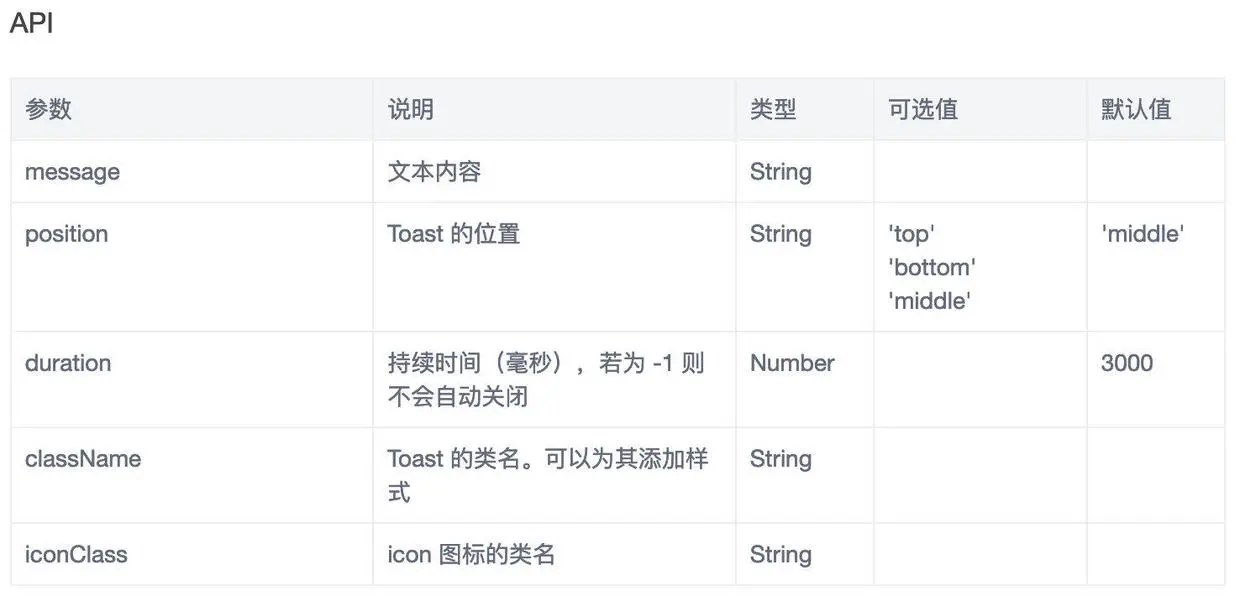Click the 'middle' default value cell
The height and width of the screenshot is (596, 1240).
tap(1142, 234)
